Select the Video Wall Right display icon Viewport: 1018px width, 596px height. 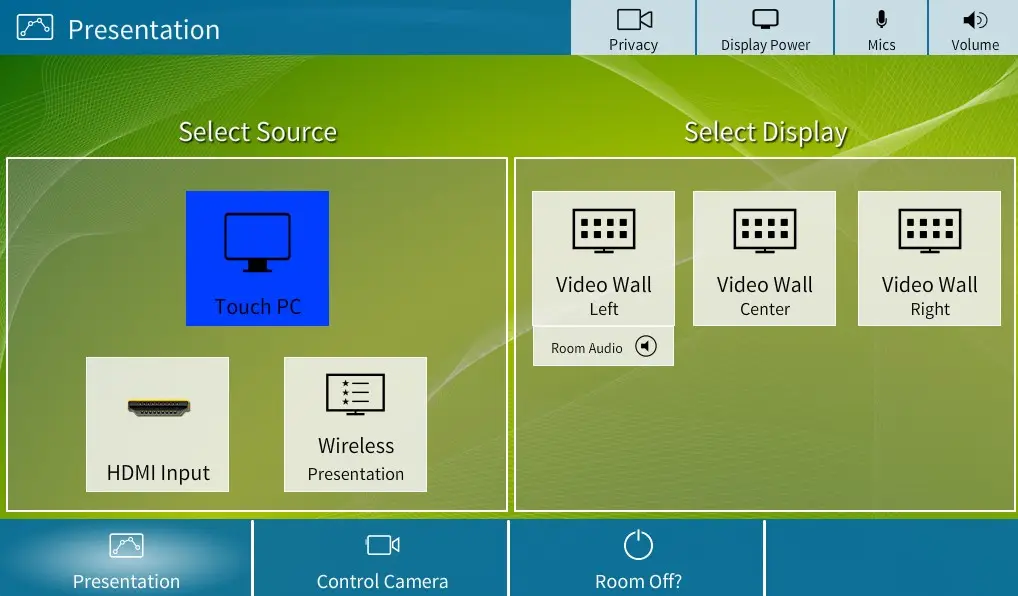click(x=929, y=229)
